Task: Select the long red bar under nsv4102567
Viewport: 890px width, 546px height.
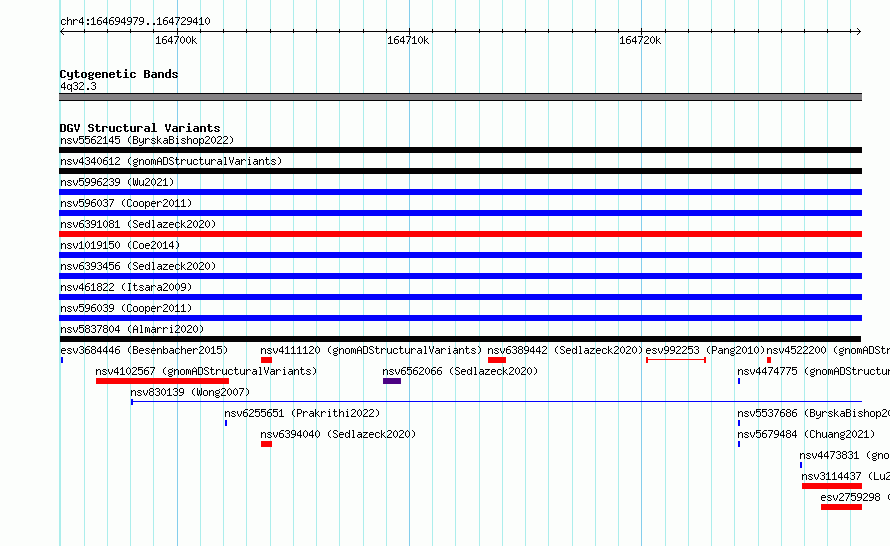Action: (x=162, y=381)
